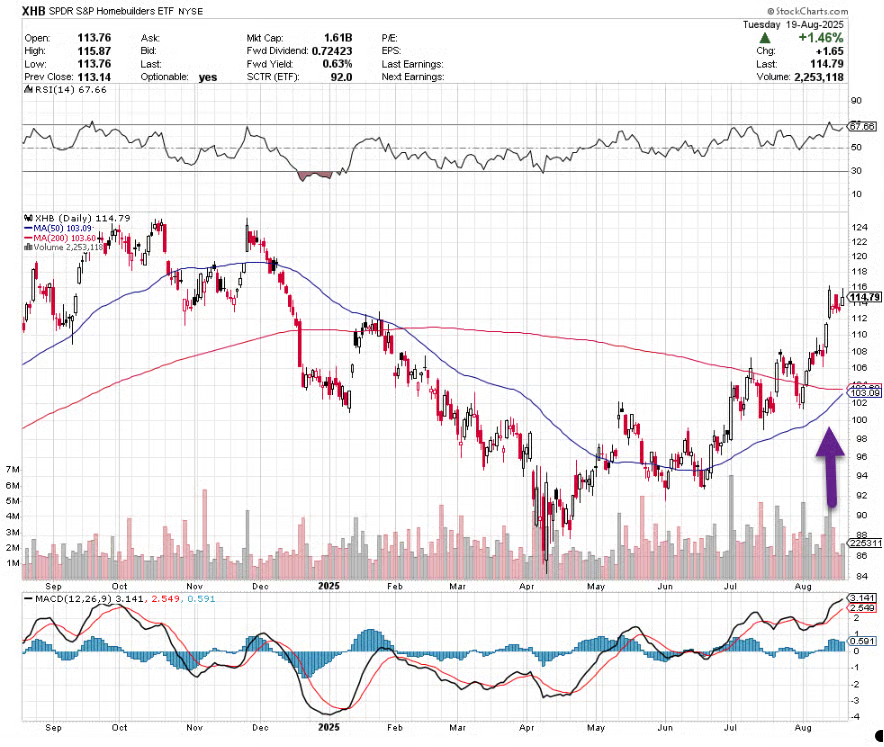Click the 2.549 signal tag on right axis

[x=862, y=608]
